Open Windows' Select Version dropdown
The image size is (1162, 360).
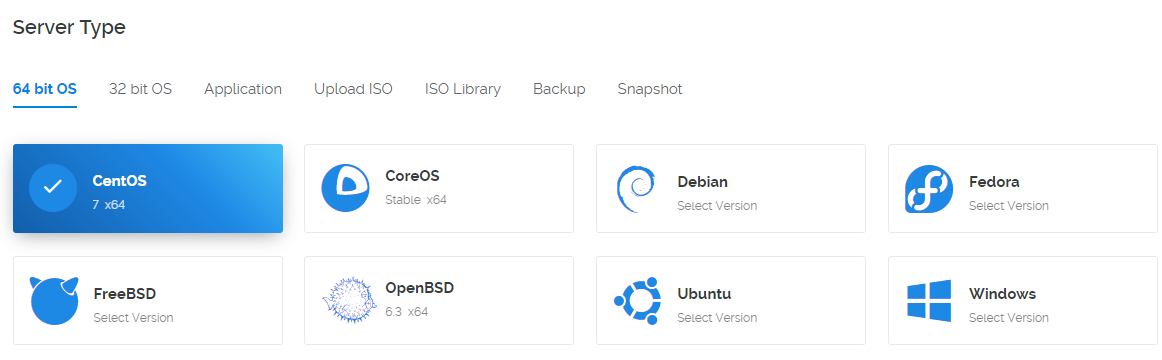[x=1009, y=317]
